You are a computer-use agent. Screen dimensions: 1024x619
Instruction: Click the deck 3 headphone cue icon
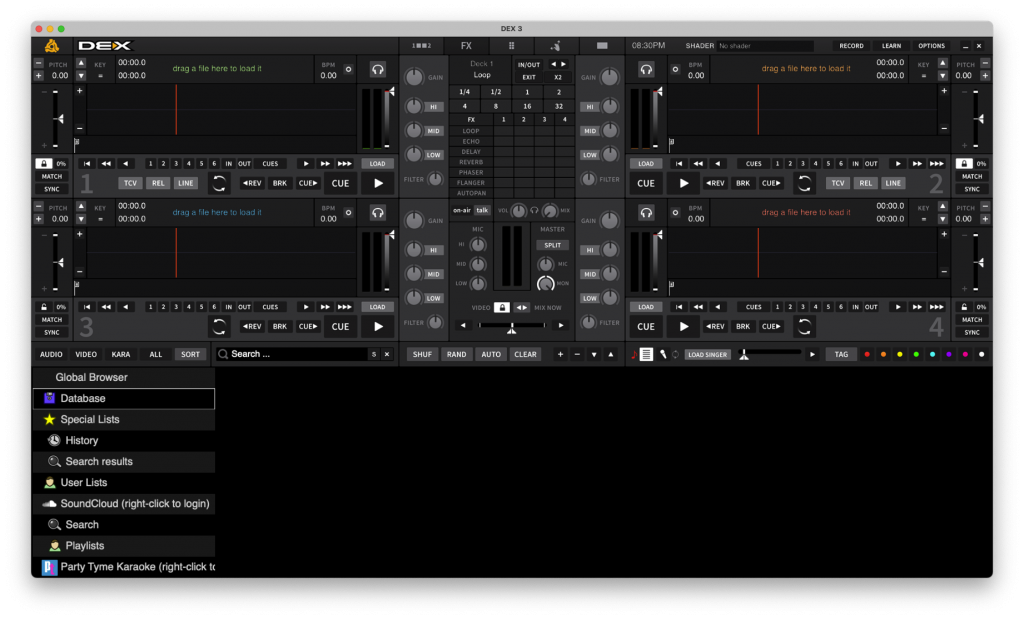coord(377,213)
